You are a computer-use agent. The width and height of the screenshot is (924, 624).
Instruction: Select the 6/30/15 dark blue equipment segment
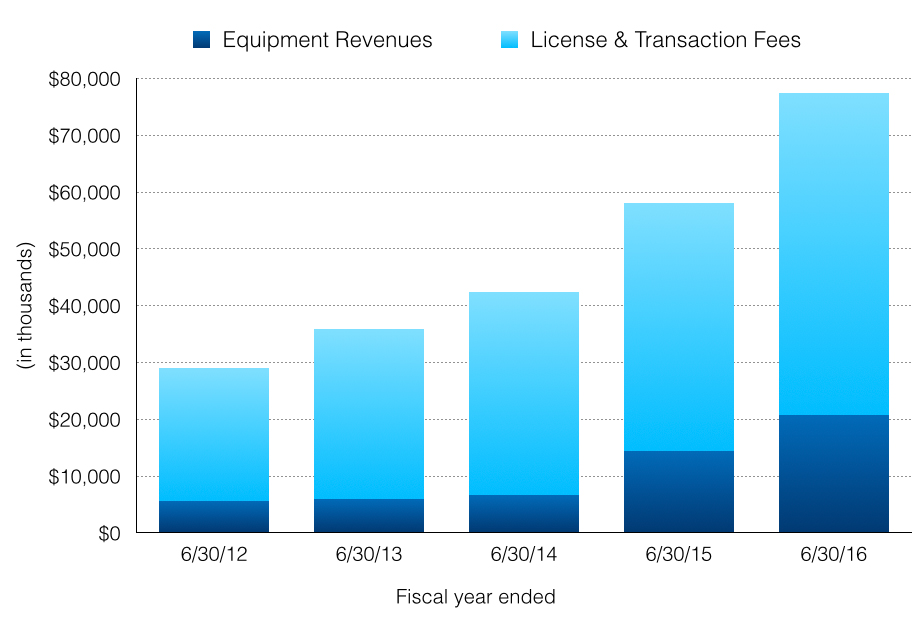(679, 492)
